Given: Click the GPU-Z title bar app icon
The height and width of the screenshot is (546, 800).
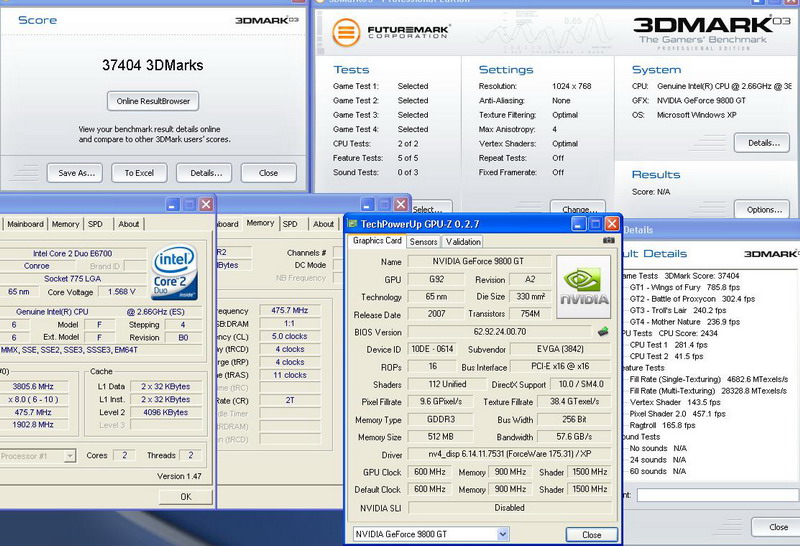Looking at the screenshot, I should click(352, 224).
